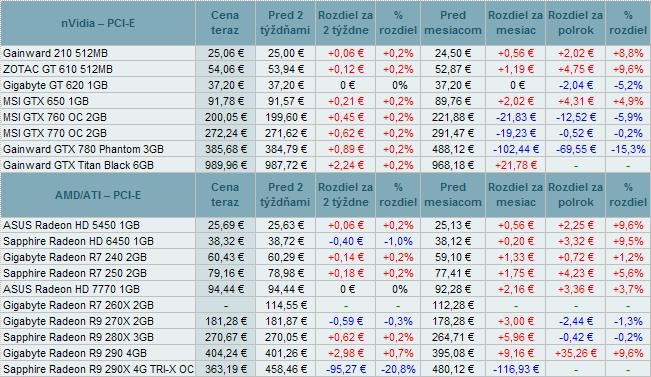Click the AMD/ATI – PCI-E section header
Screen dimensions: 651x377
point(98,195)
